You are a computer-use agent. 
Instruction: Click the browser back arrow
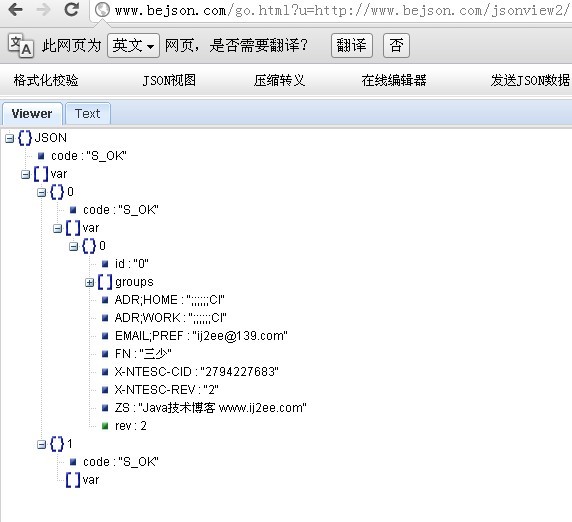pos(15,10)
